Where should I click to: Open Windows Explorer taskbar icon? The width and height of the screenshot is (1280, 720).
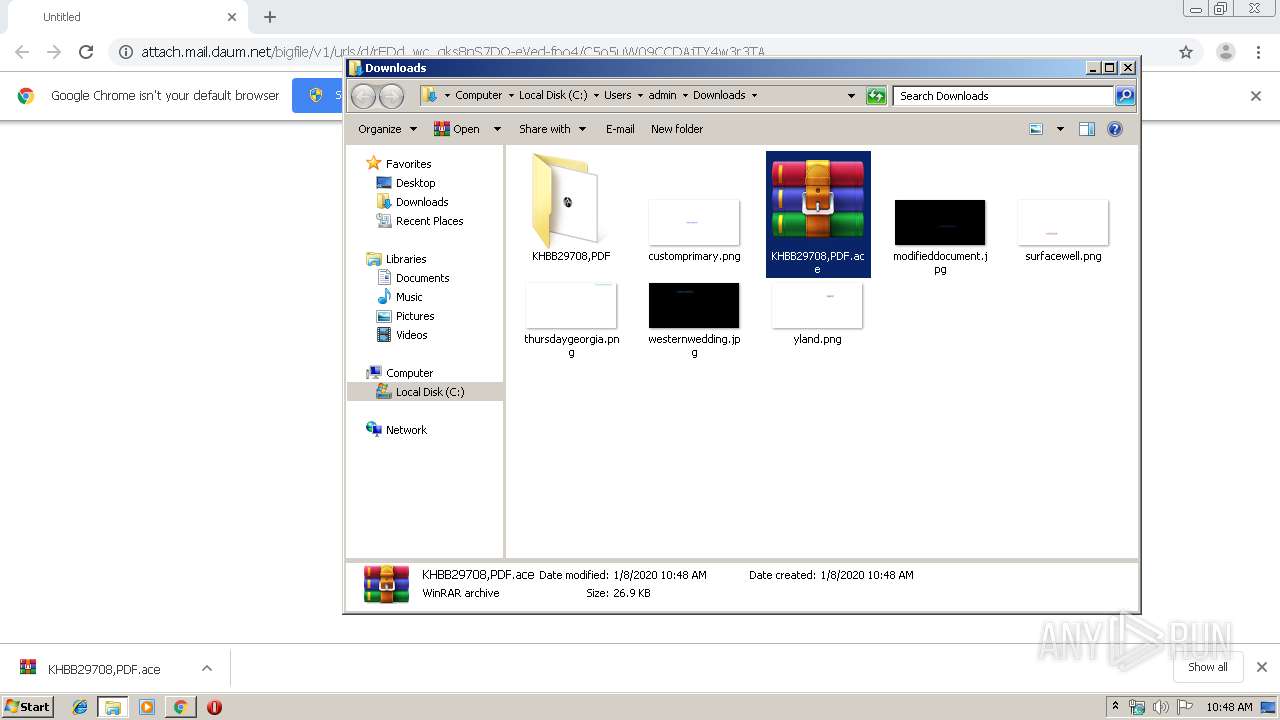(x=113, y=707)
